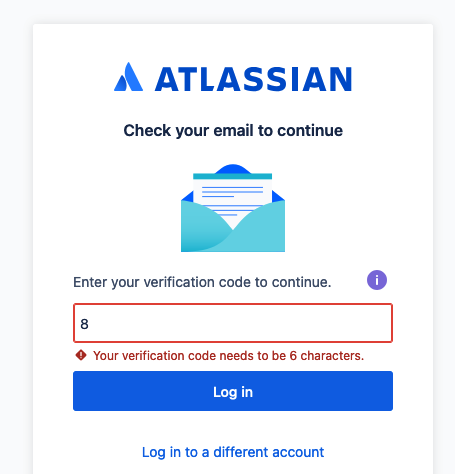Open the 'Log in to a different account' link
This screenshot has width=455, height=474.
[x=233, y=452]
